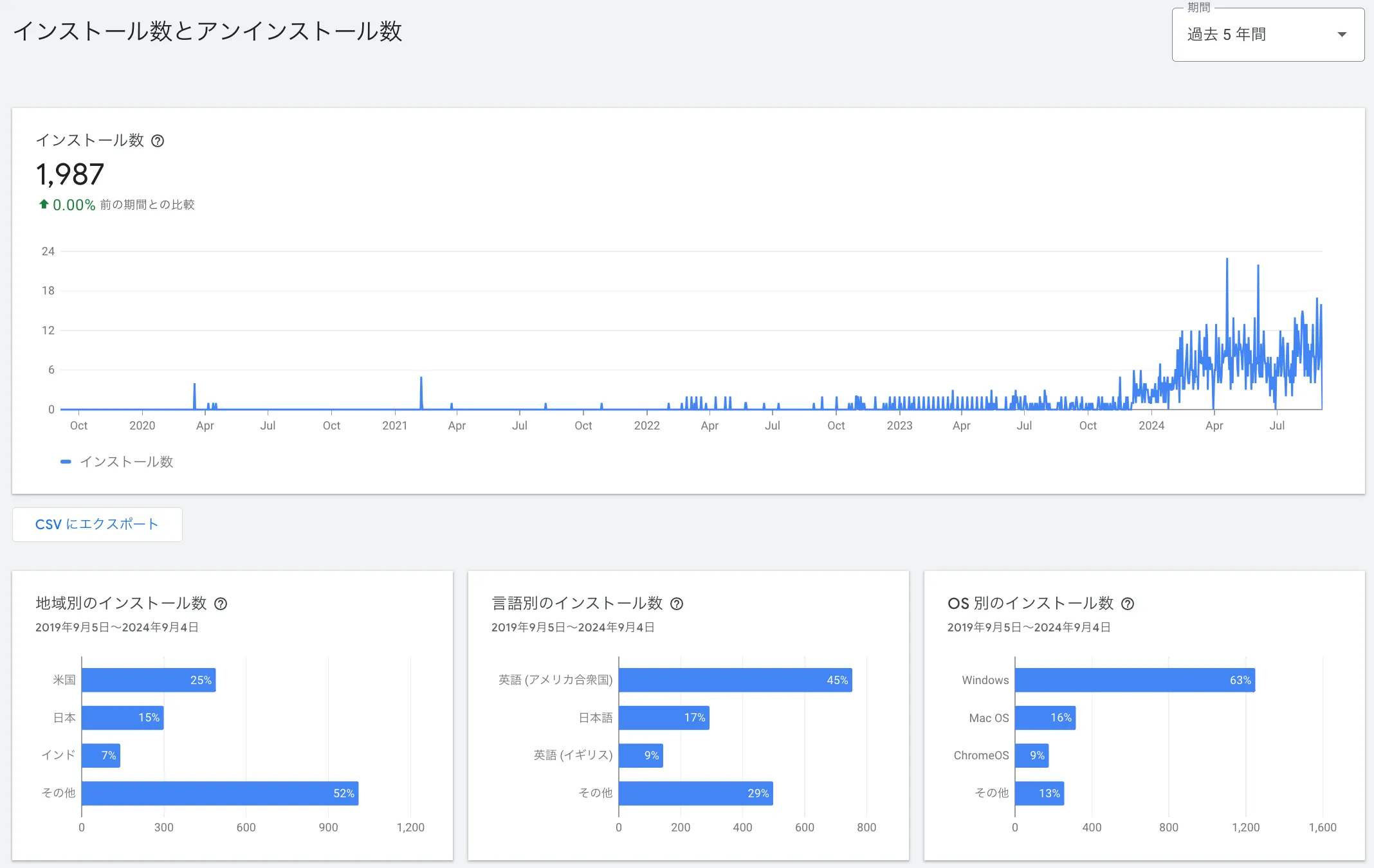Toggle the インストール数 legend entry
1374x868 pixels.
click(x=126, y=462)
